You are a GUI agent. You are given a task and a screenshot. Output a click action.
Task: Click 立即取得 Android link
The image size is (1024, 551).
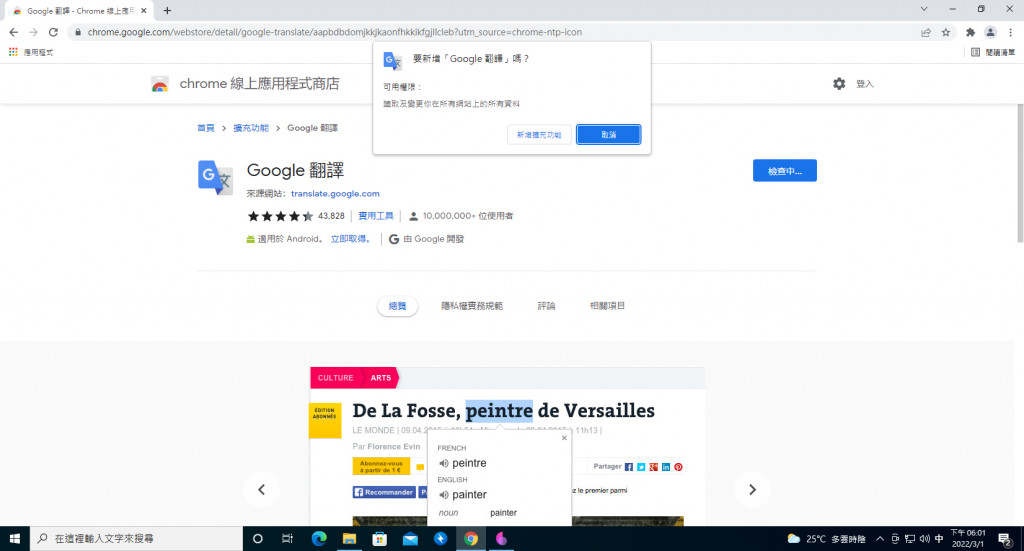[350, 239]
